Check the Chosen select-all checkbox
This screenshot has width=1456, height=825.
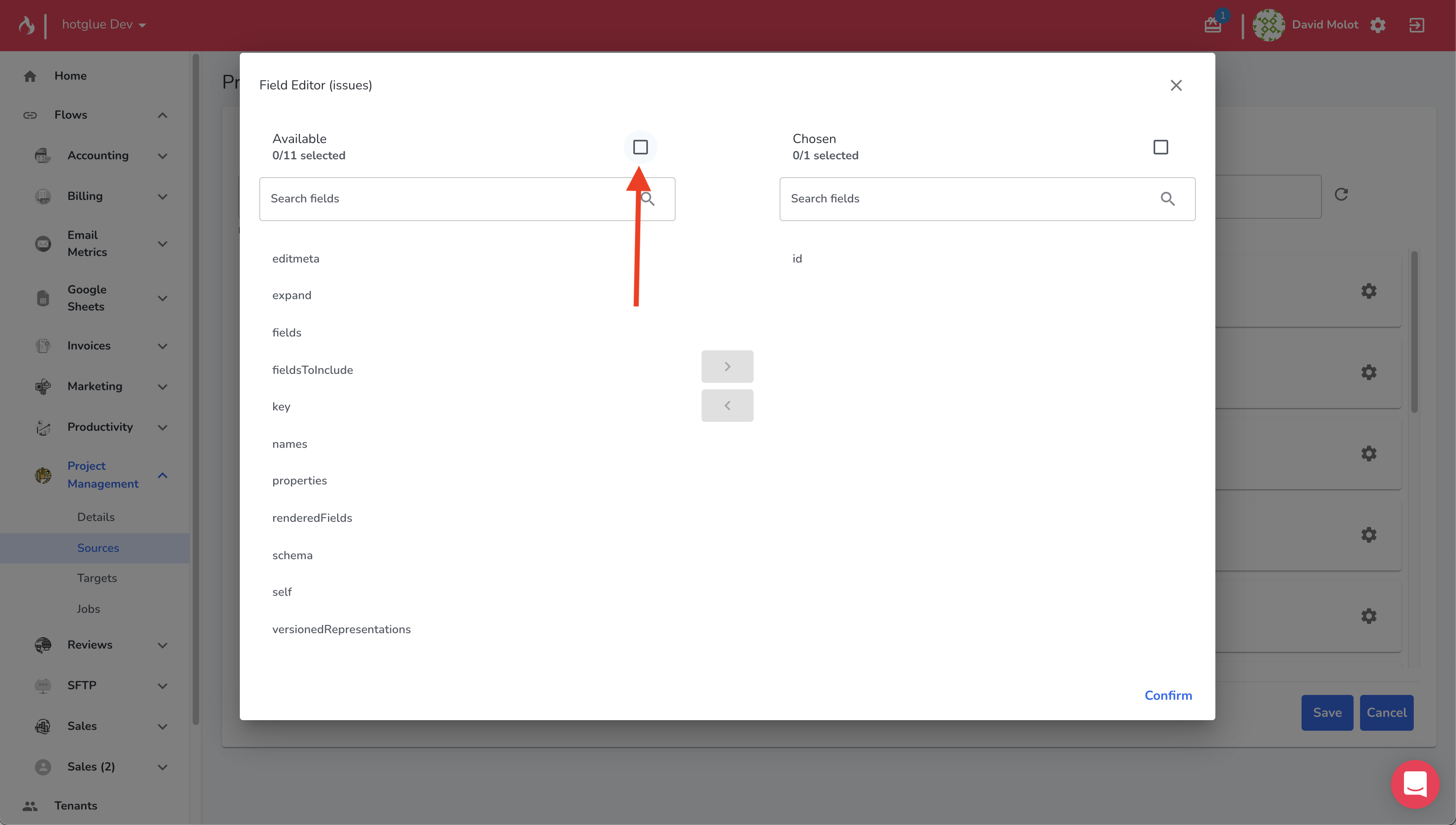click(x=1160, y=147)
